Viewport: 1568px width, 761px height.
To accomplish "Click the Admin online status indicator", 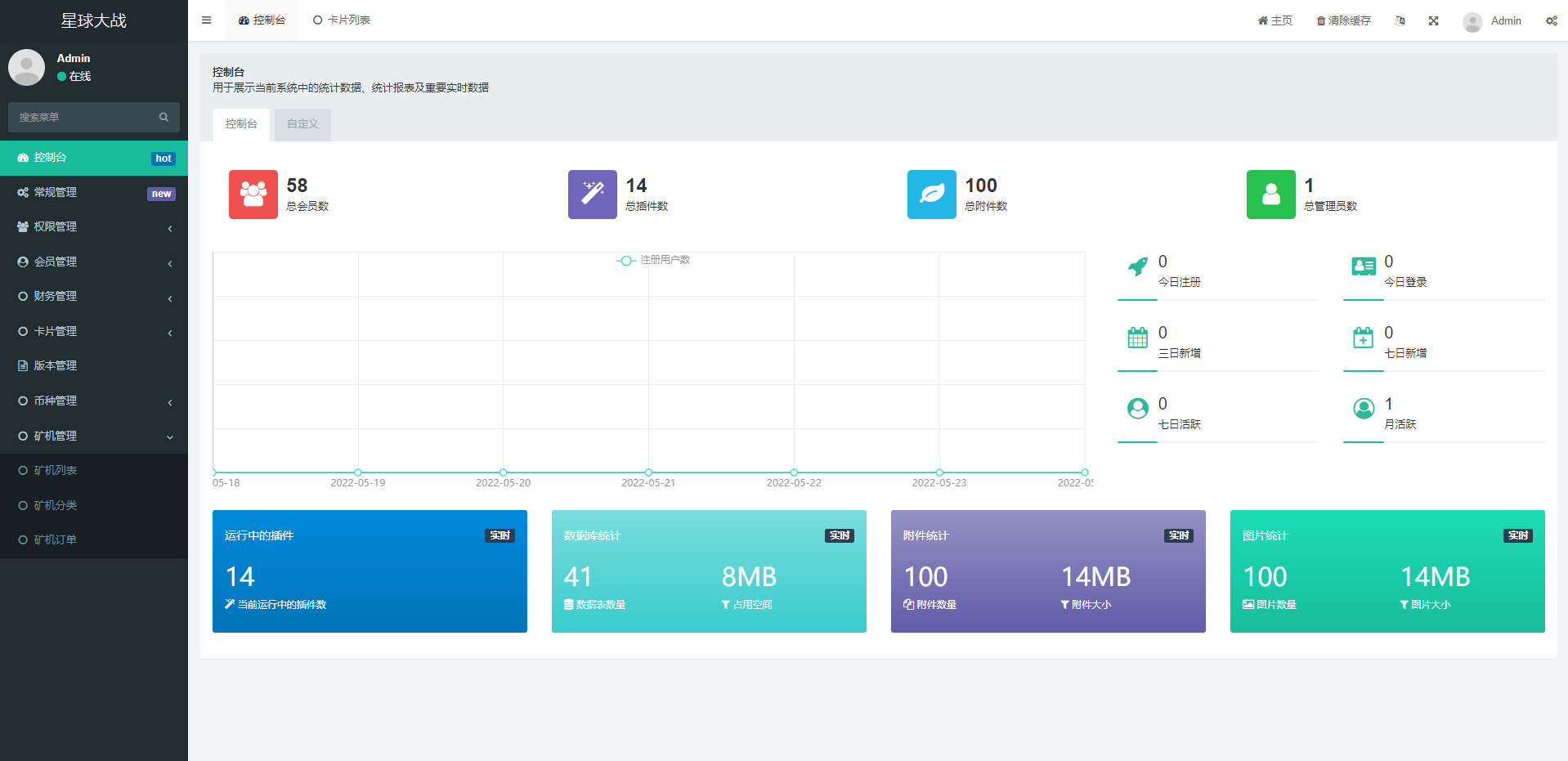I will 60,76.
